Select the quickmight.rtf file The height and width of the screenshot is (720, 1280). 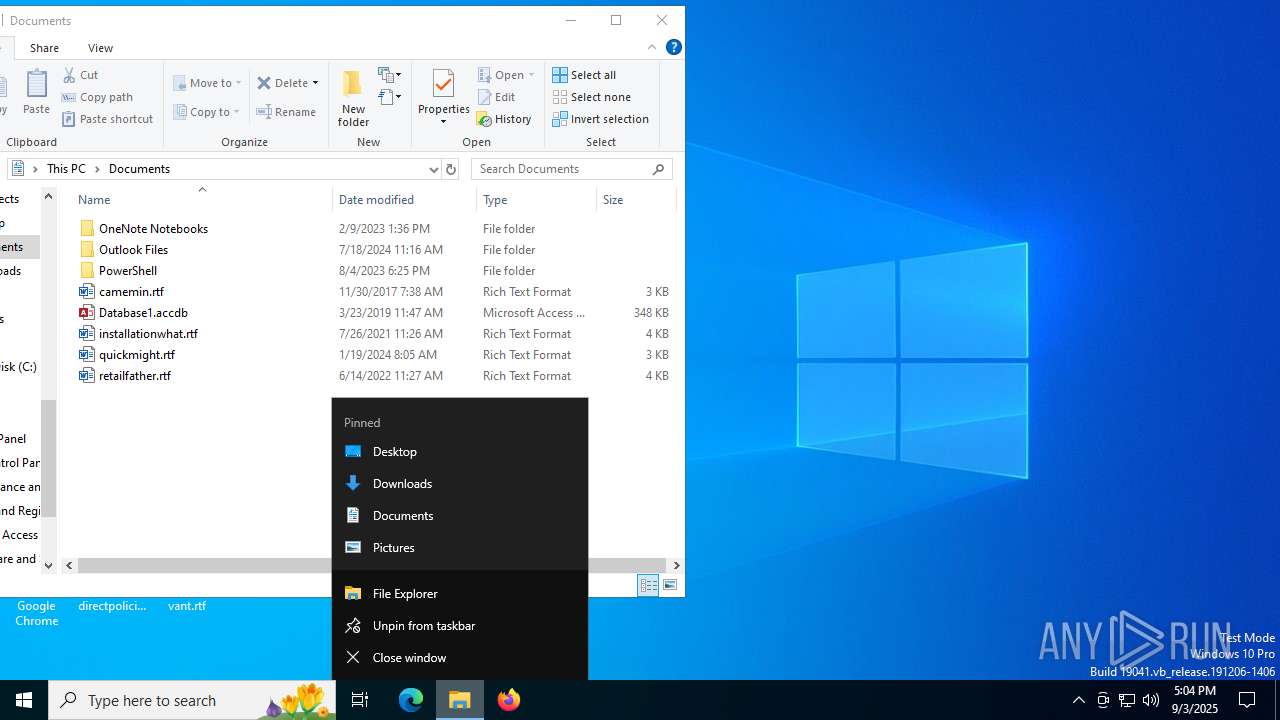(x=136, y=354)
